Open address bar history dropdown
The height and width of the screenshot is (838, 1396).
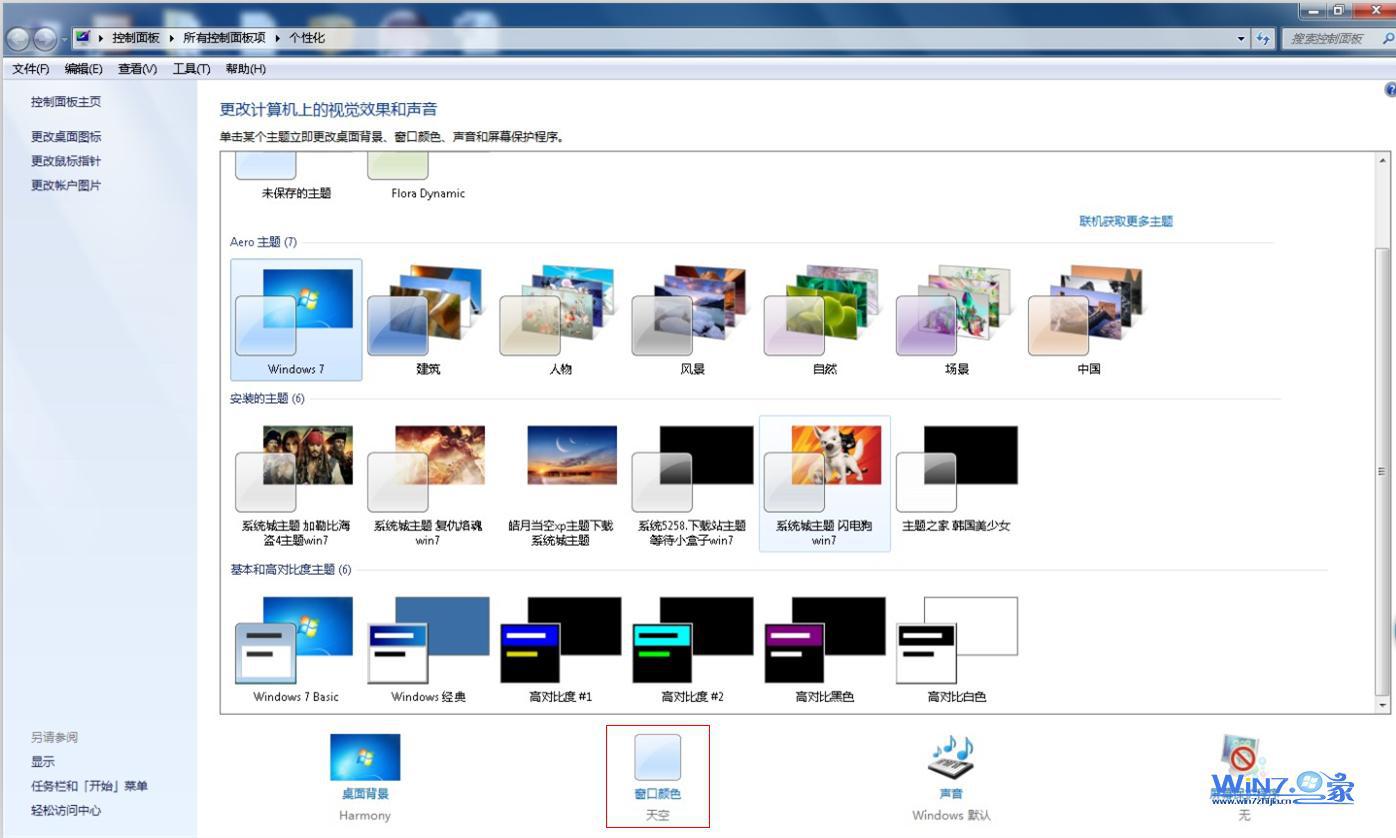coord(1241,38)
